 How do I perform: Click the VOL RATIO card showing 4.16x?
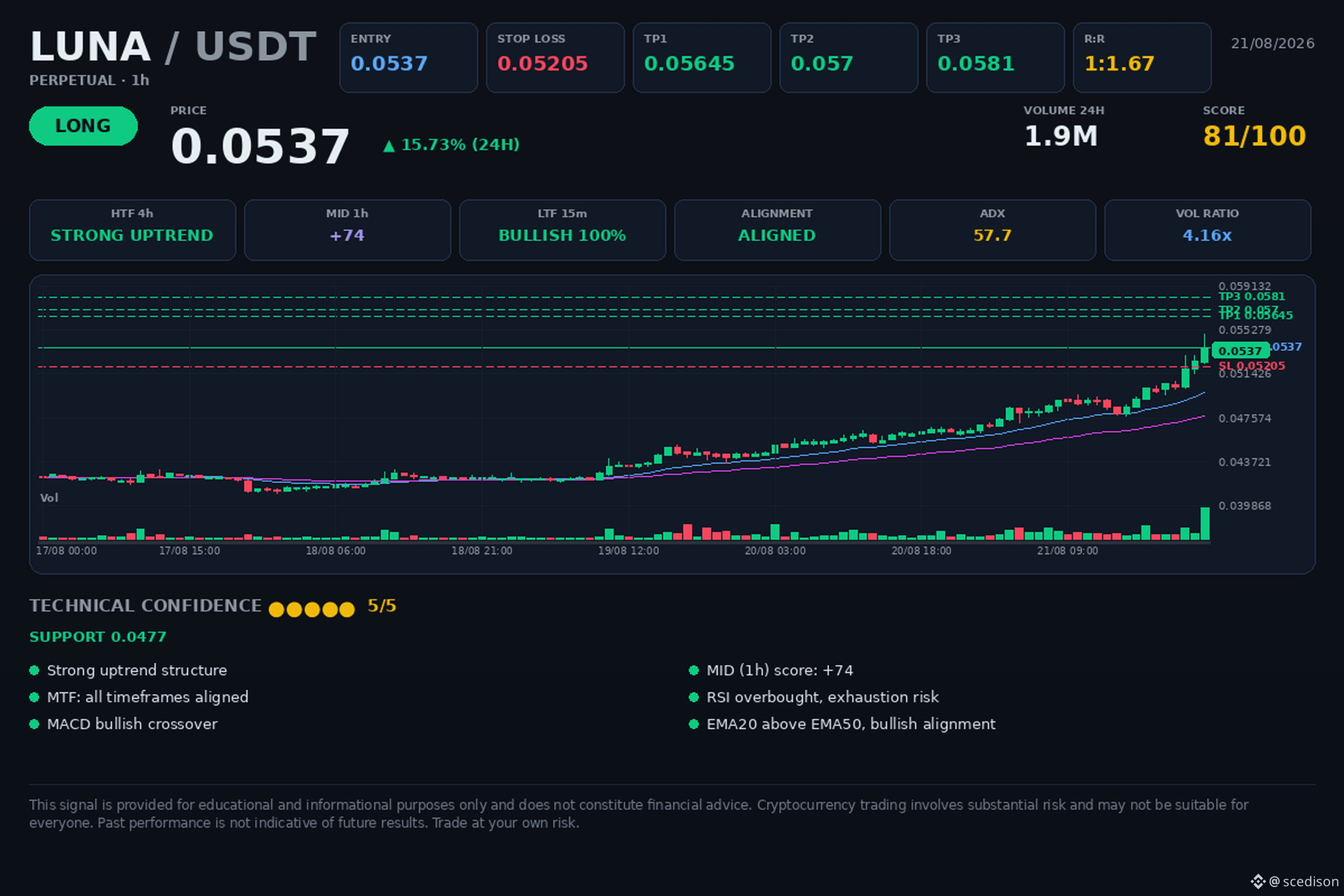1208,230
